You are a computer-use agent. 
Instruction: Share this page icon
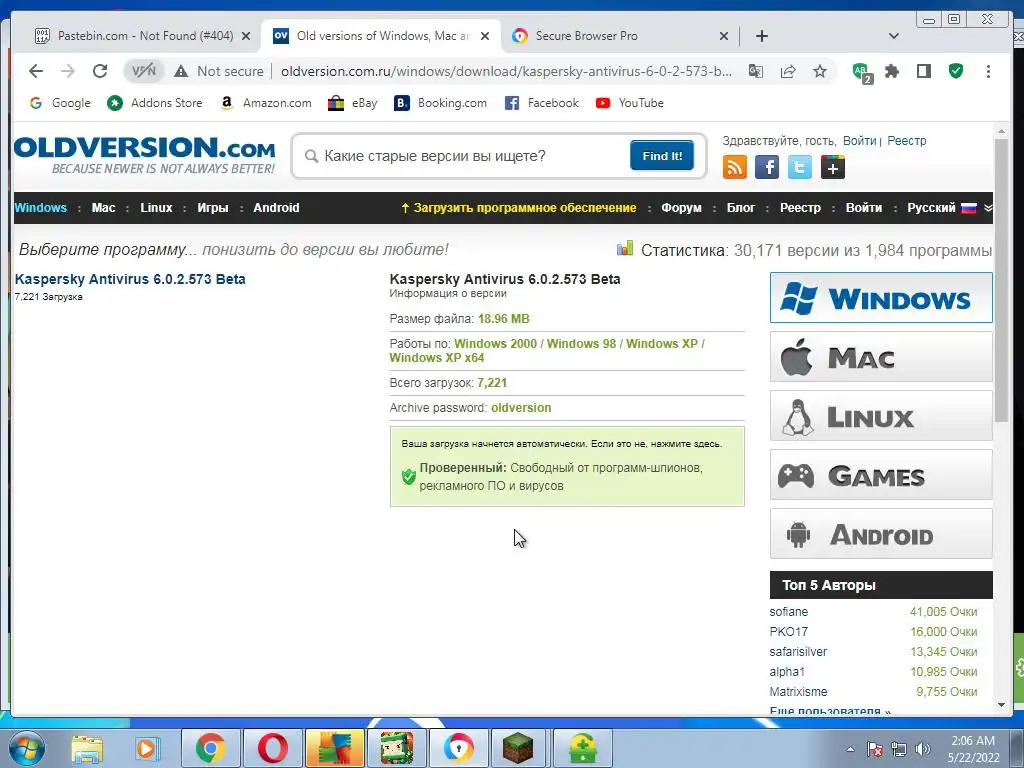click(788, 71)
